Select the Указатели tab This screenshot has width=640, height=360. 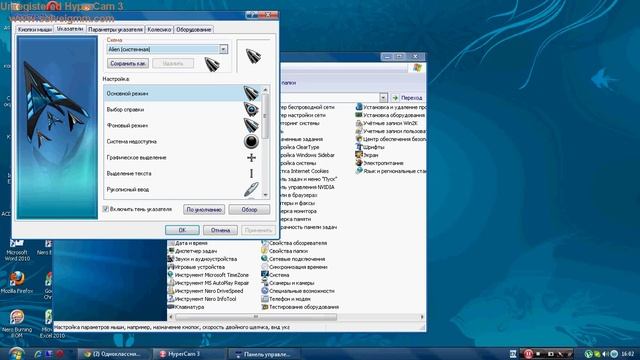pyautogui.click(x=70, y=29)
